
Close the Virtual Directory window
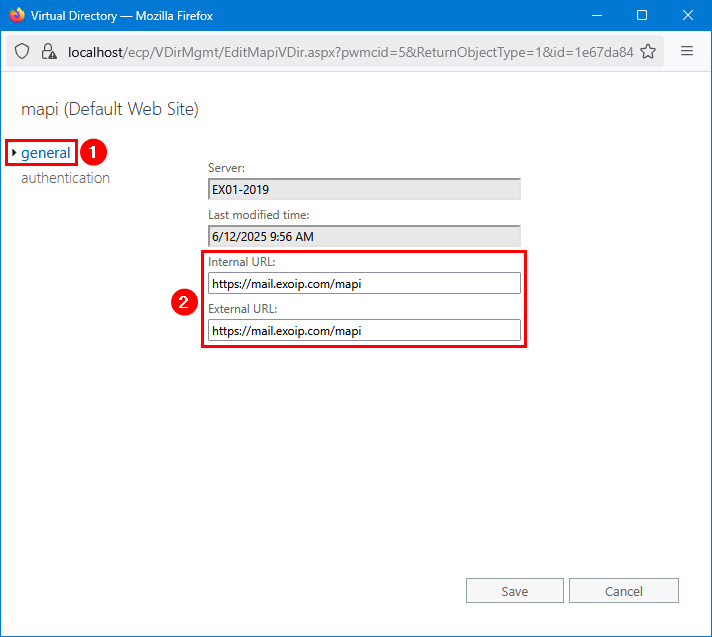[688, 16]
